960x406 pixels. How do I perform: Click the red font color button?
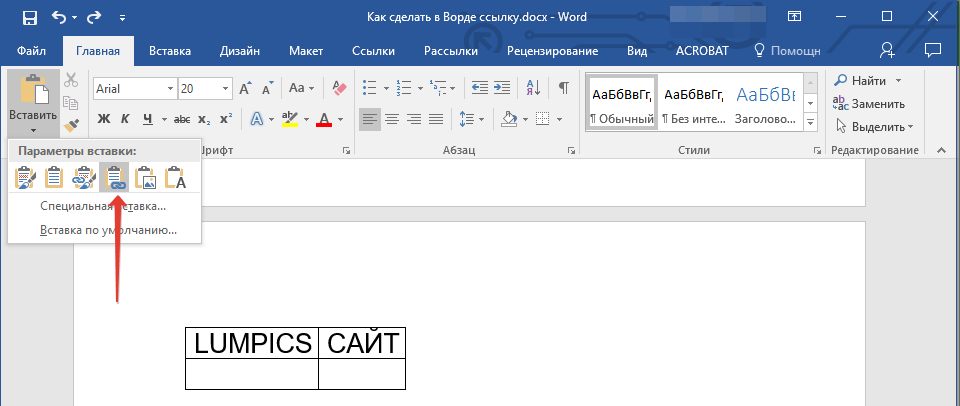click(324, 120)
